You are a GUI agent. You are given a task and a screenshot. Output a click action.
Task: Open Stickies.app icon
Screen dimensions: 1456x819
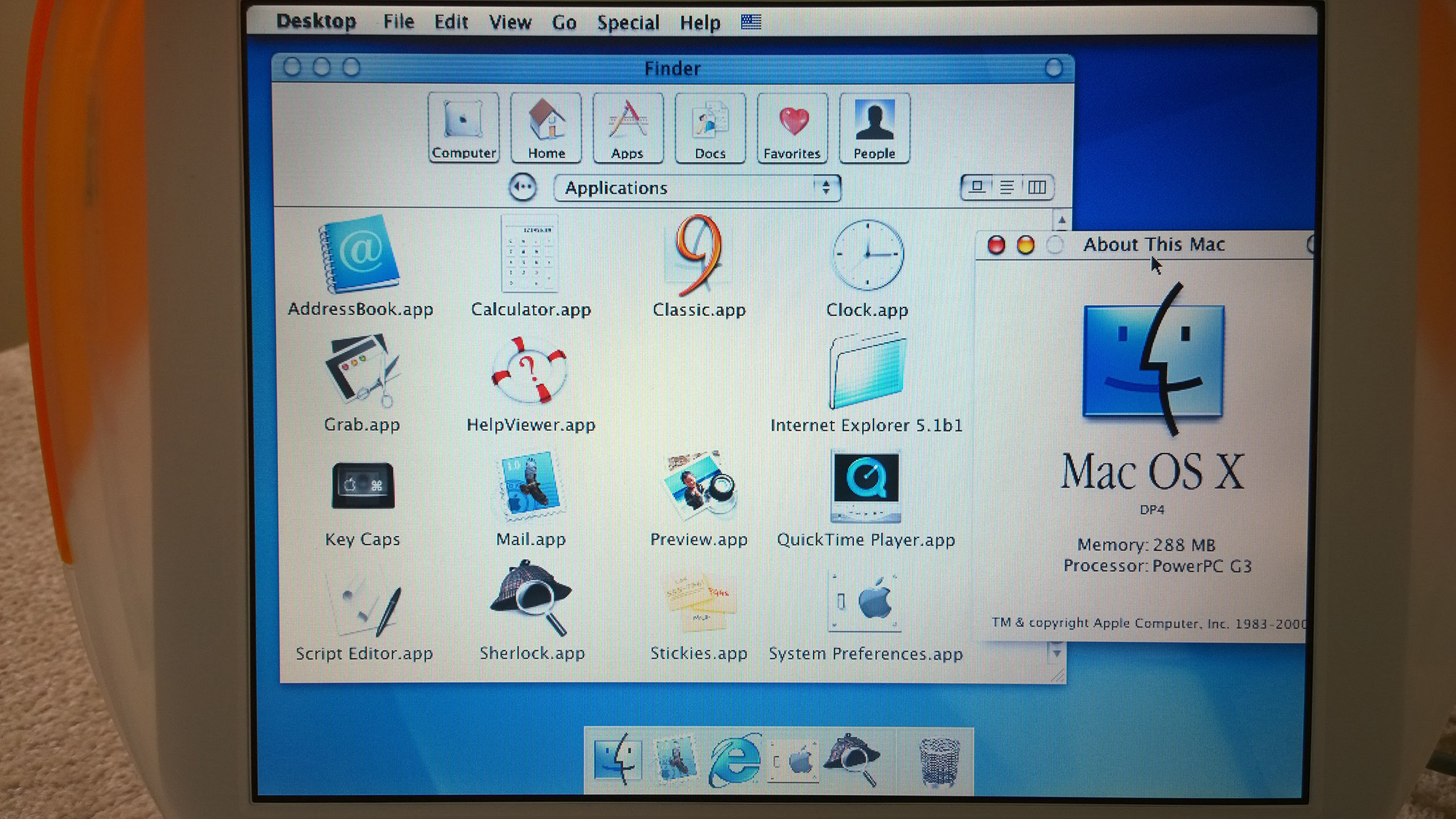[700, 602]
